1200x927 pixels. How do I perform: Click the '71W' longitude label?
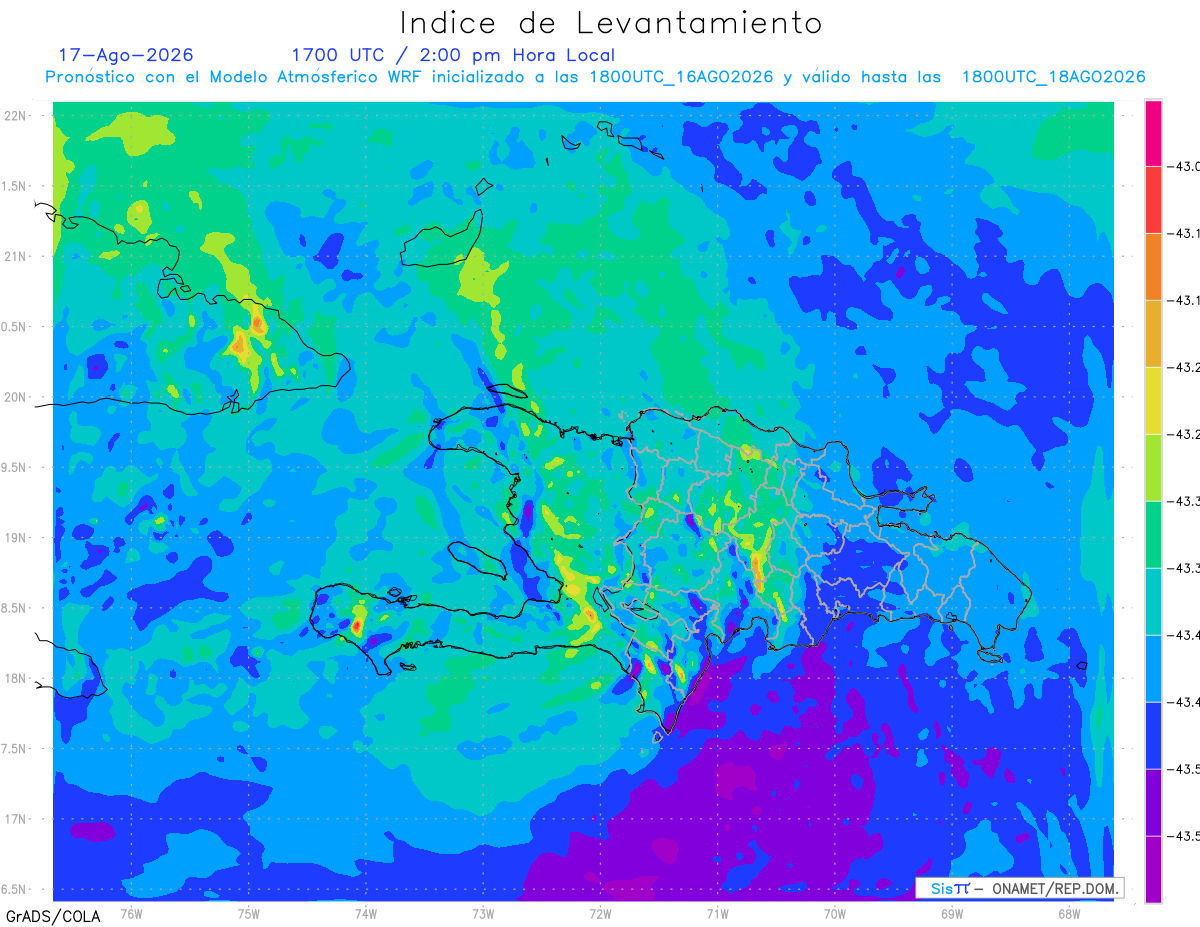tap(717, 913)
